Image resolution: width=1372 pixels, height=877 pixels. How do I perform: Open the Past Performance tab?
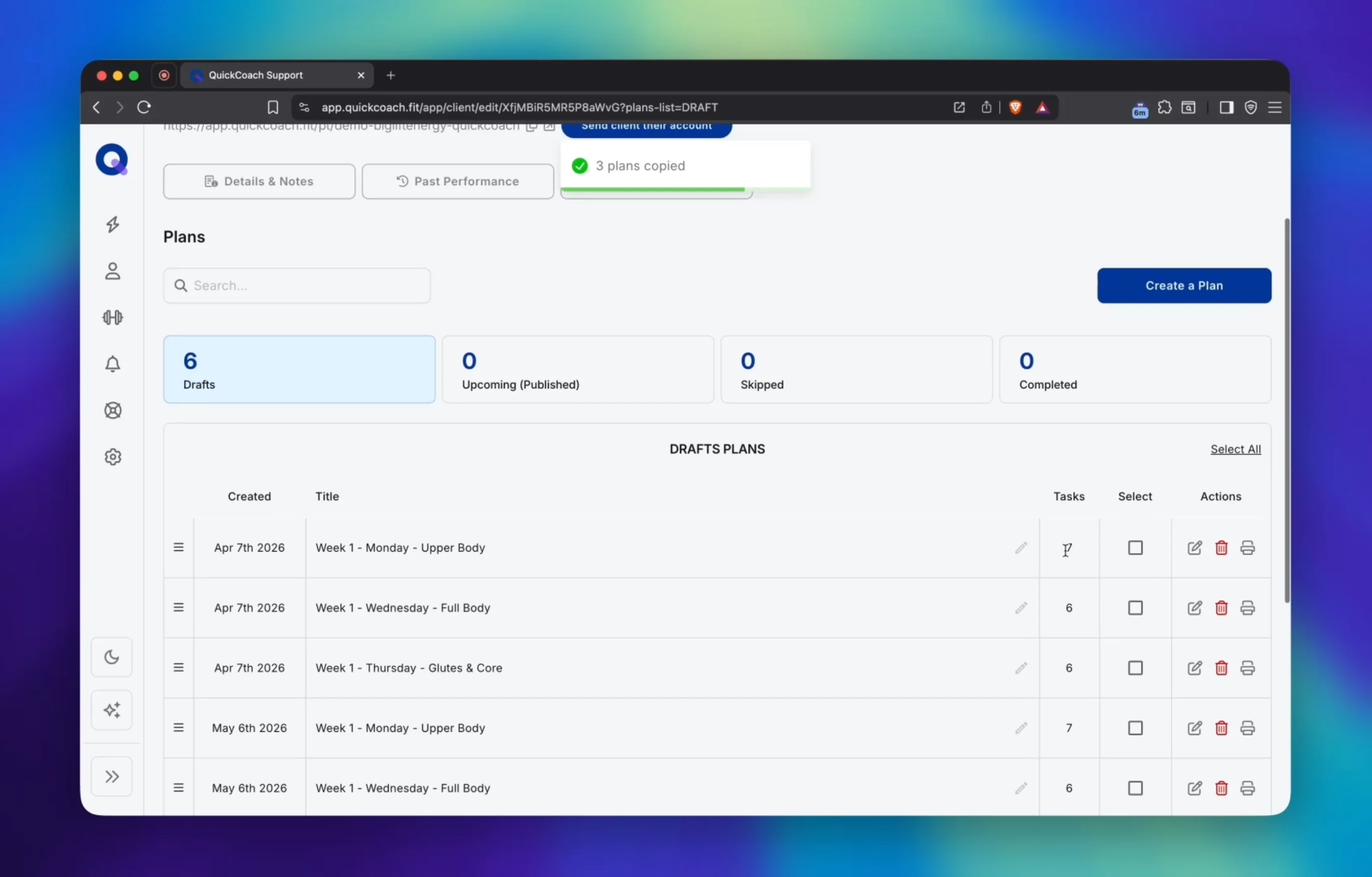457,181
